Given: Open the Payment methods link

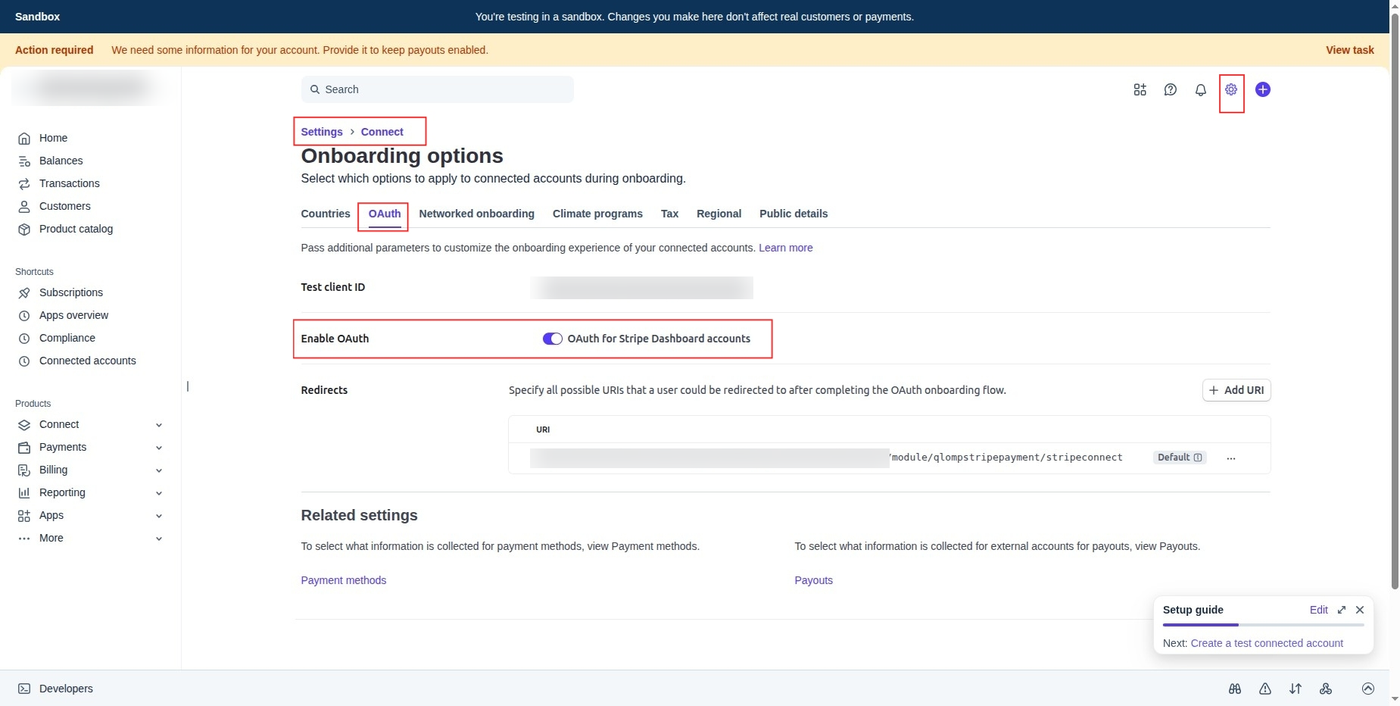Looking at the screenshot, I should 343,581.
